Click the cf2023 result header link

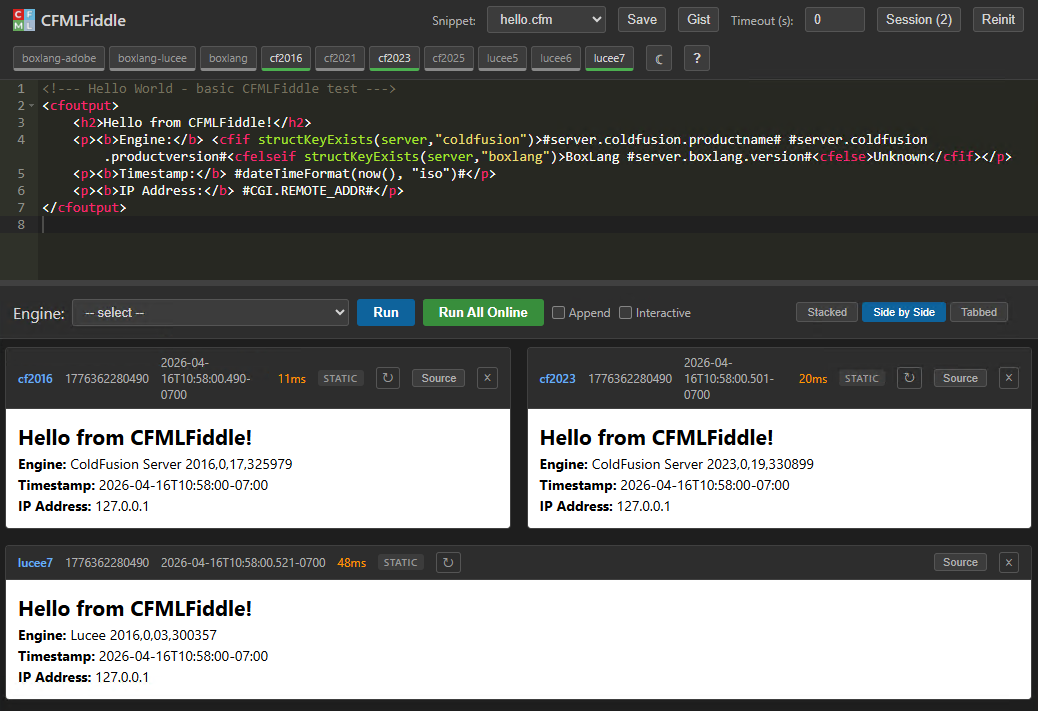[x=557, y=379]
